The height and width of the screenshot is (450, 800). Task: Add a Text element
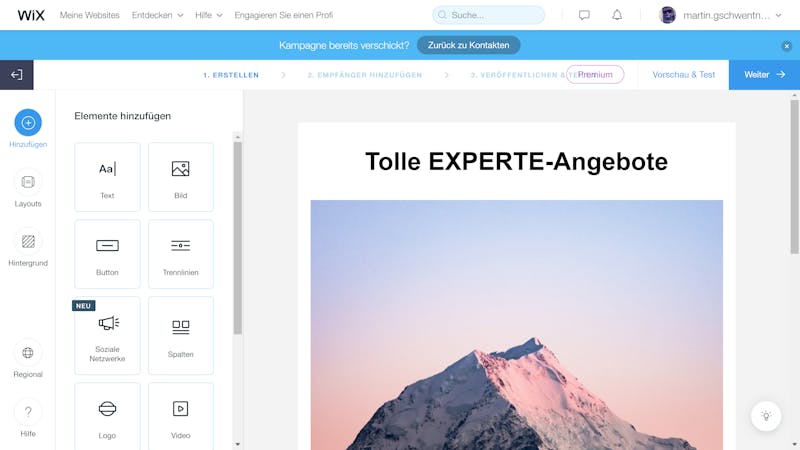[107, 177]
